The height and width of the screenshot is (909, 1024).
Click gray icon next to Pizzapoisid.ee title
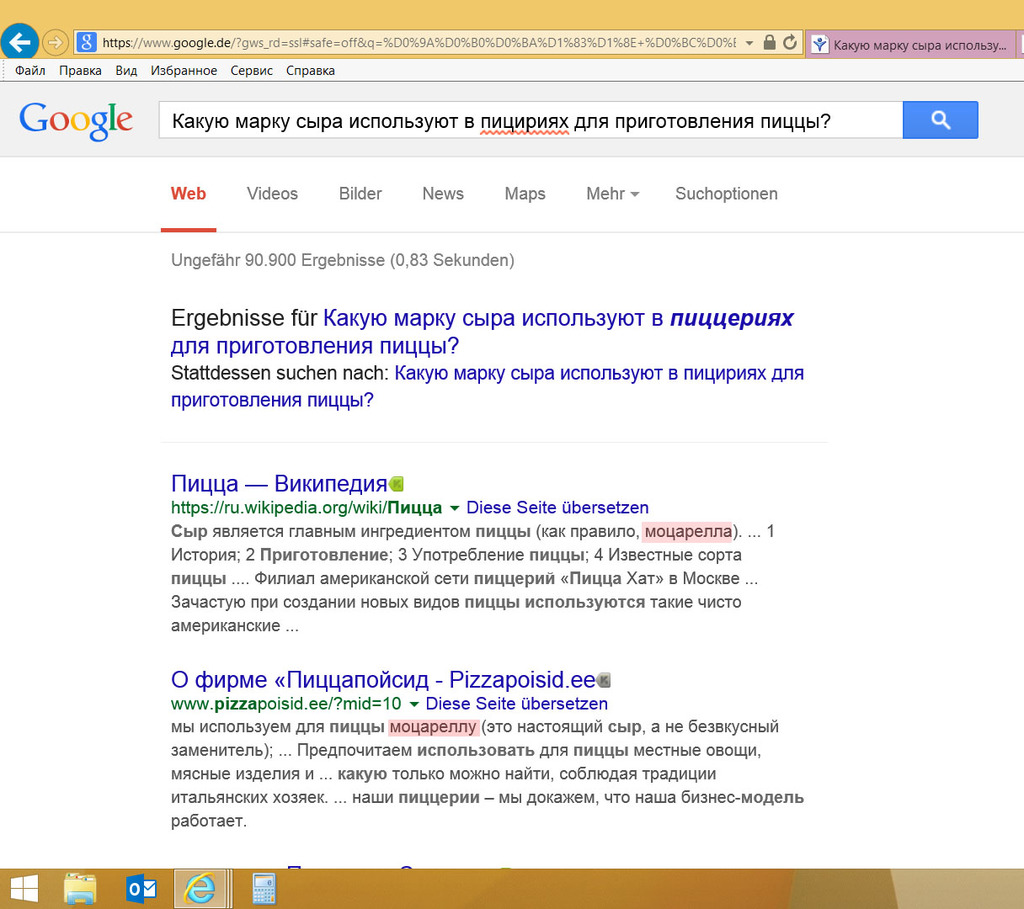click(604, 680)
